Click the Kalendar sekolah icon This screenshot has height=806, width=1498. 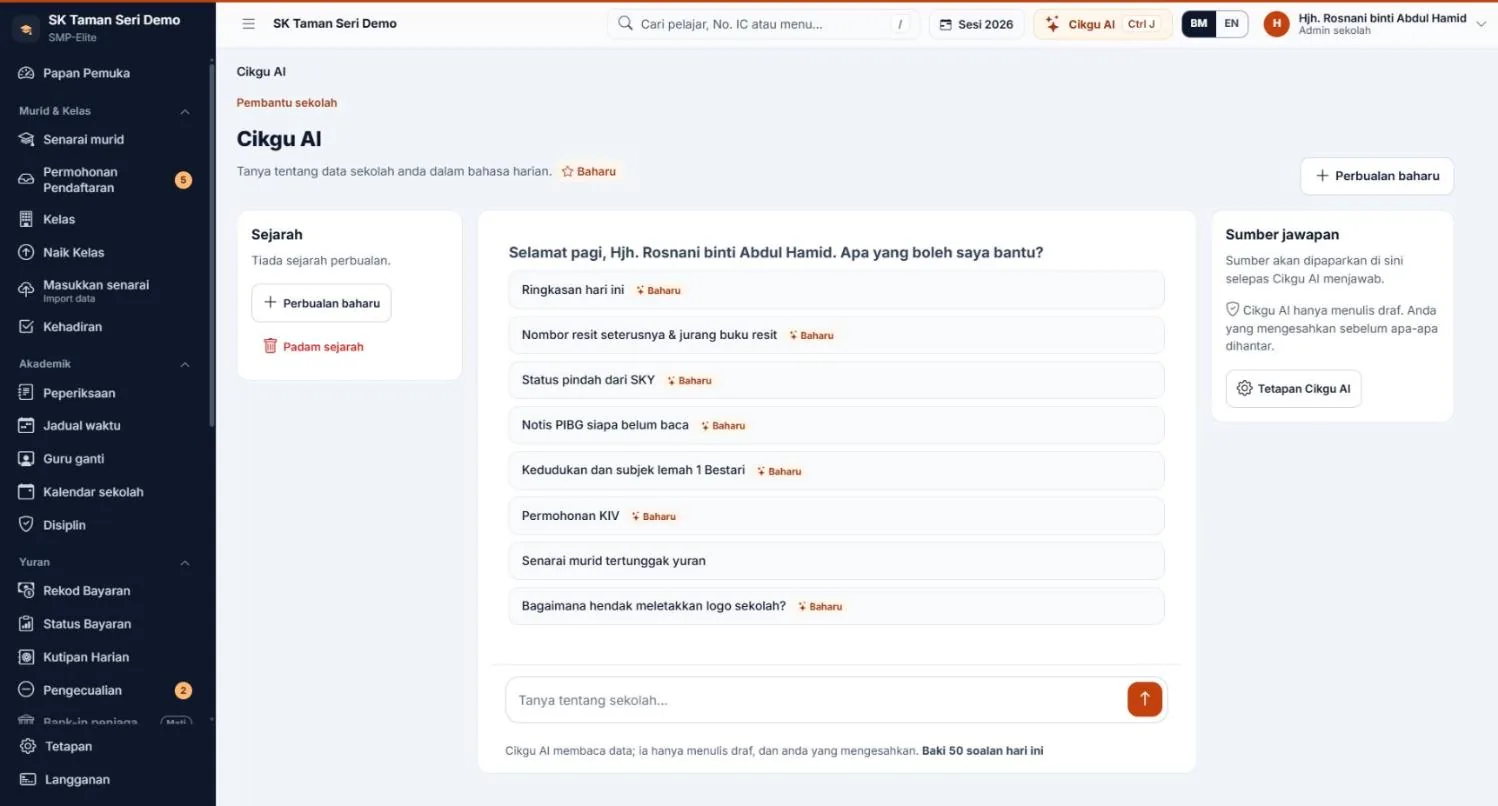tap(26, 492)
